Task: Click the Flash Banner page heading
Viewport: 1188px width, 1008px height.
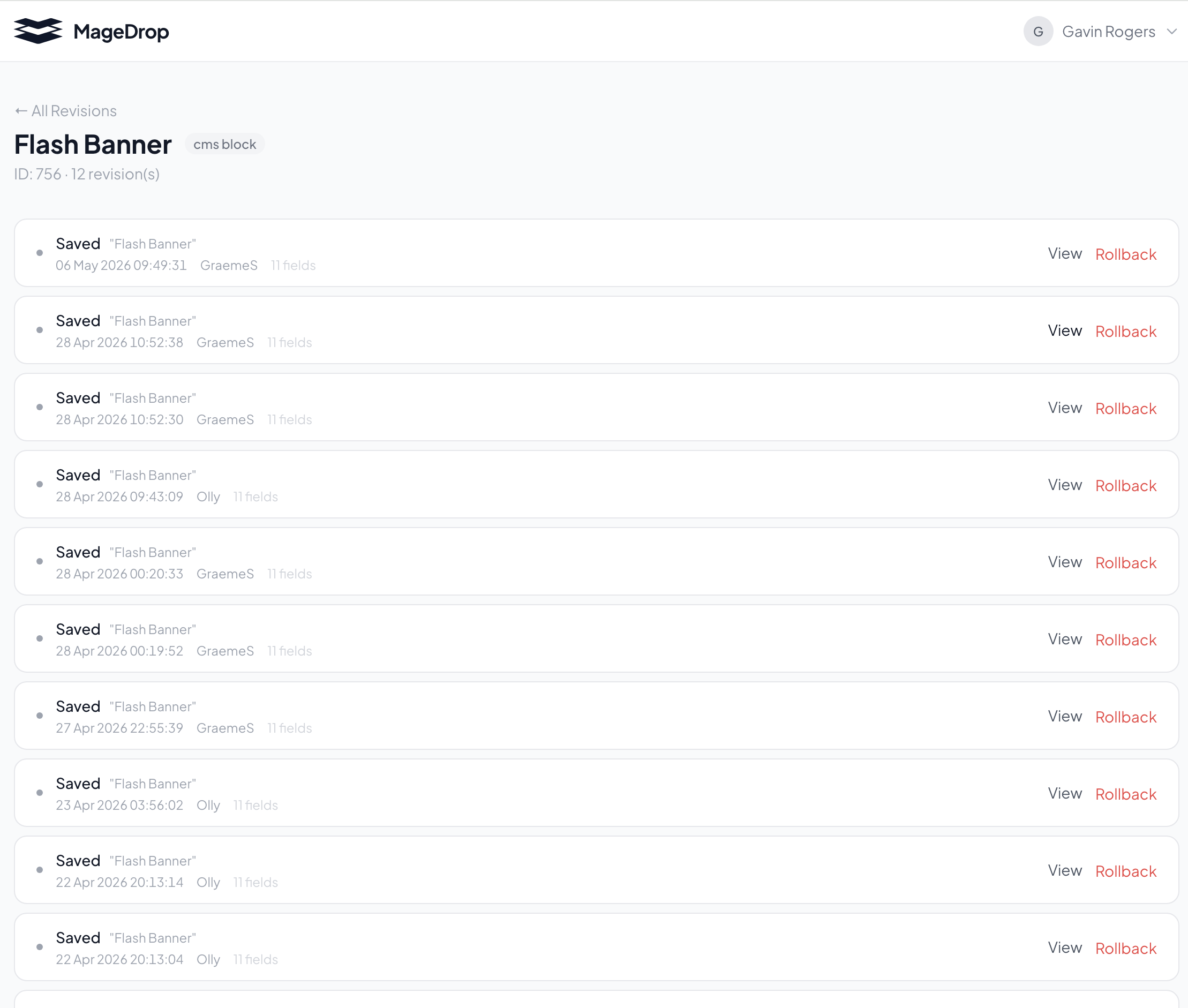Action: tap(93, 145)
